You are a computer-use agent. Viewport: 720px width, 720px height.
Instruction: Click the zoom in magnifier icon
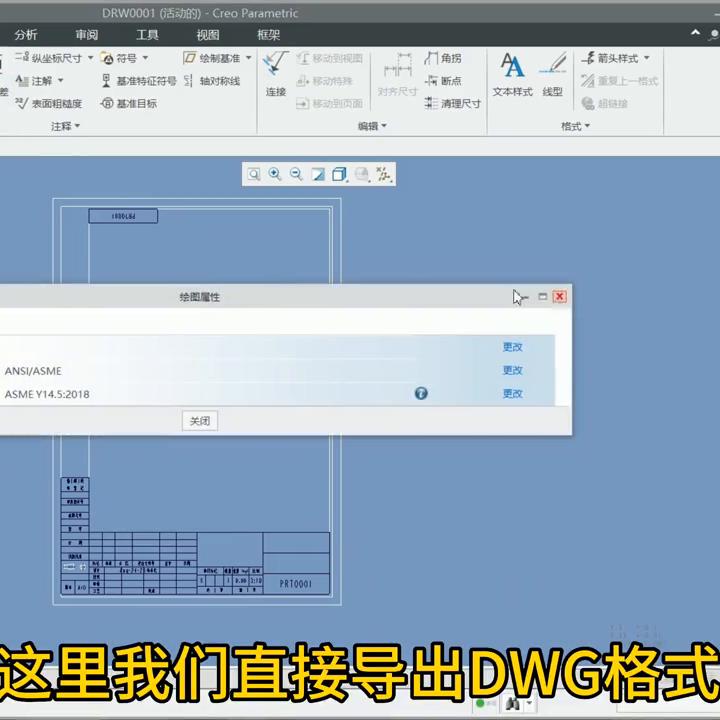click(x=275, y=174)
